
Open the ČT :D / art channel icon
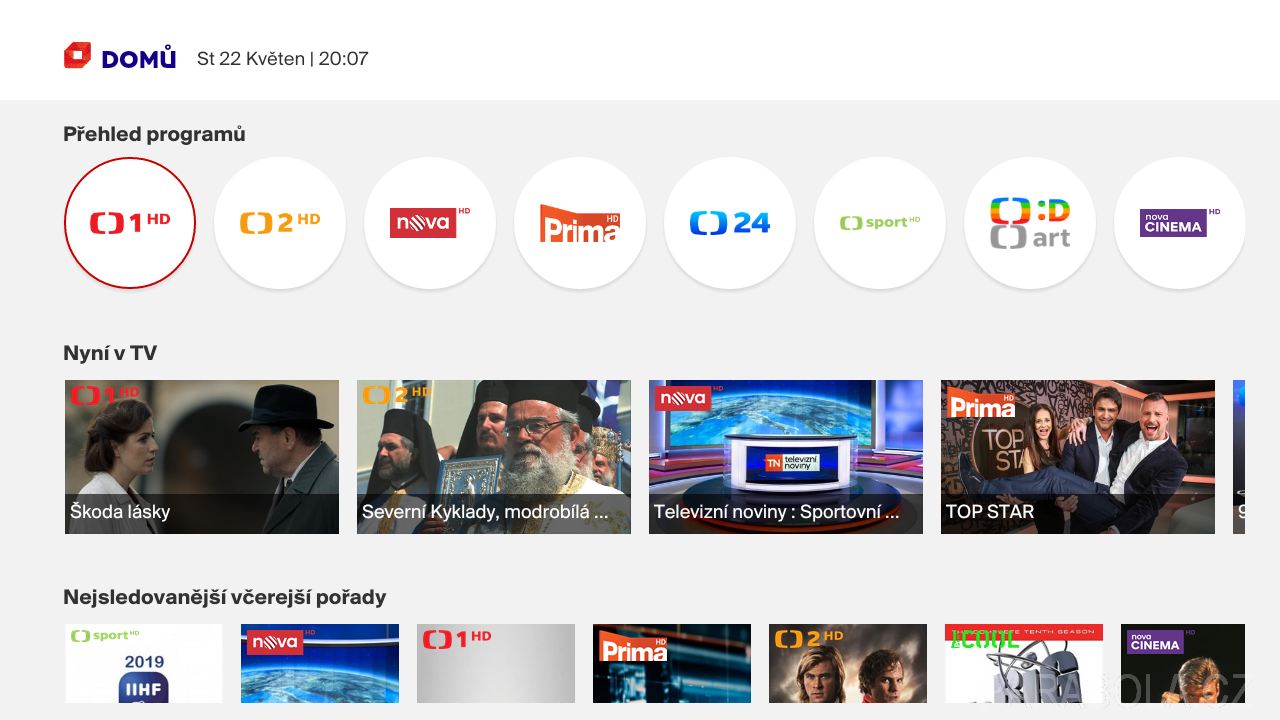point(1030,223)
